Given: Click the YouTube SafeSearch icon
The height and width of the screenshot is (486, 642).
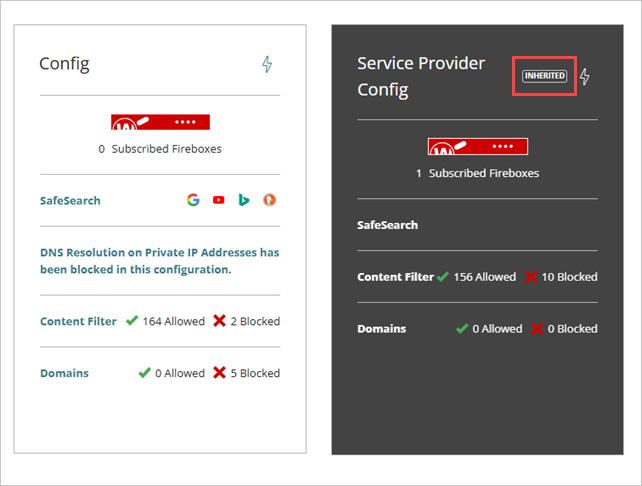Looking at the screenshot, I should [219, 200].
